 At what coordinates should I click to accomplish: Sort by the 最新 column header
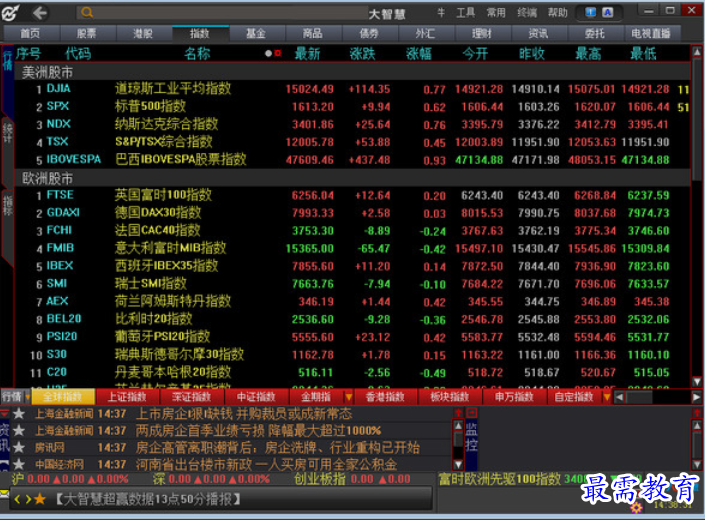[x=307, y=54]
